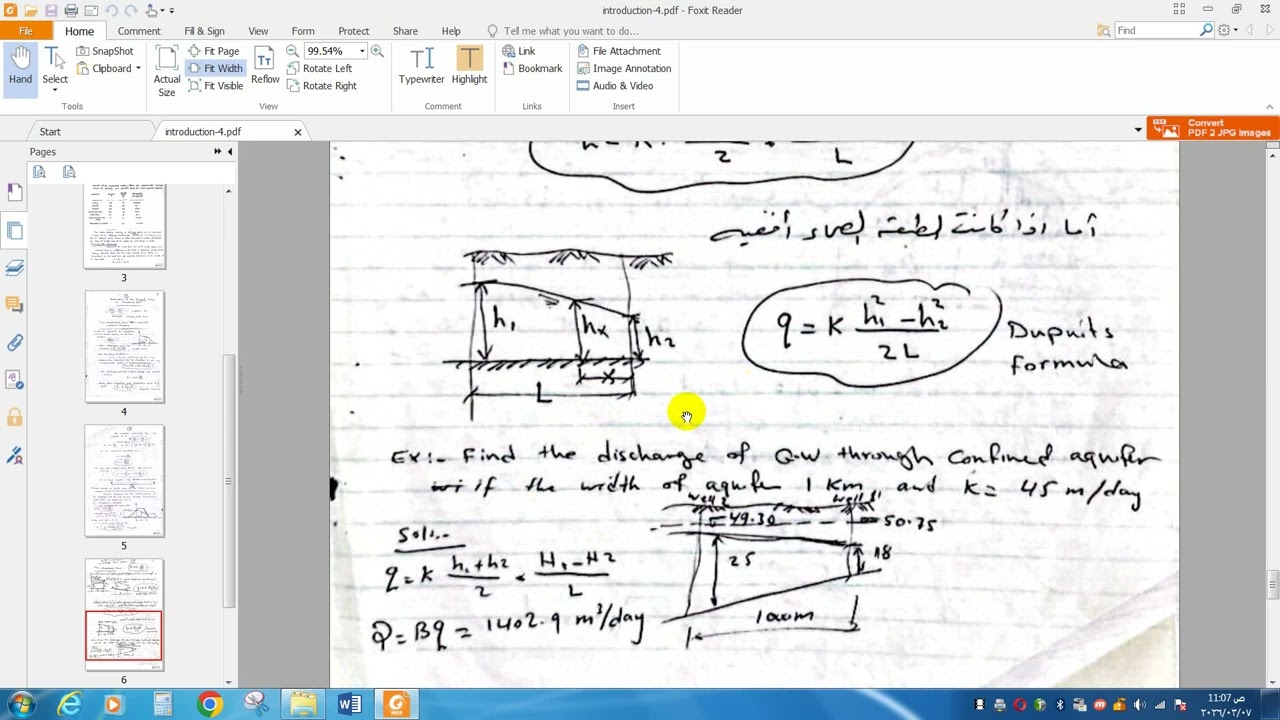Click the Save icon in quick access
Image resolution: width=1280 pixels, height=720 pixels.
pyautogui.click(x=50, y=10)
